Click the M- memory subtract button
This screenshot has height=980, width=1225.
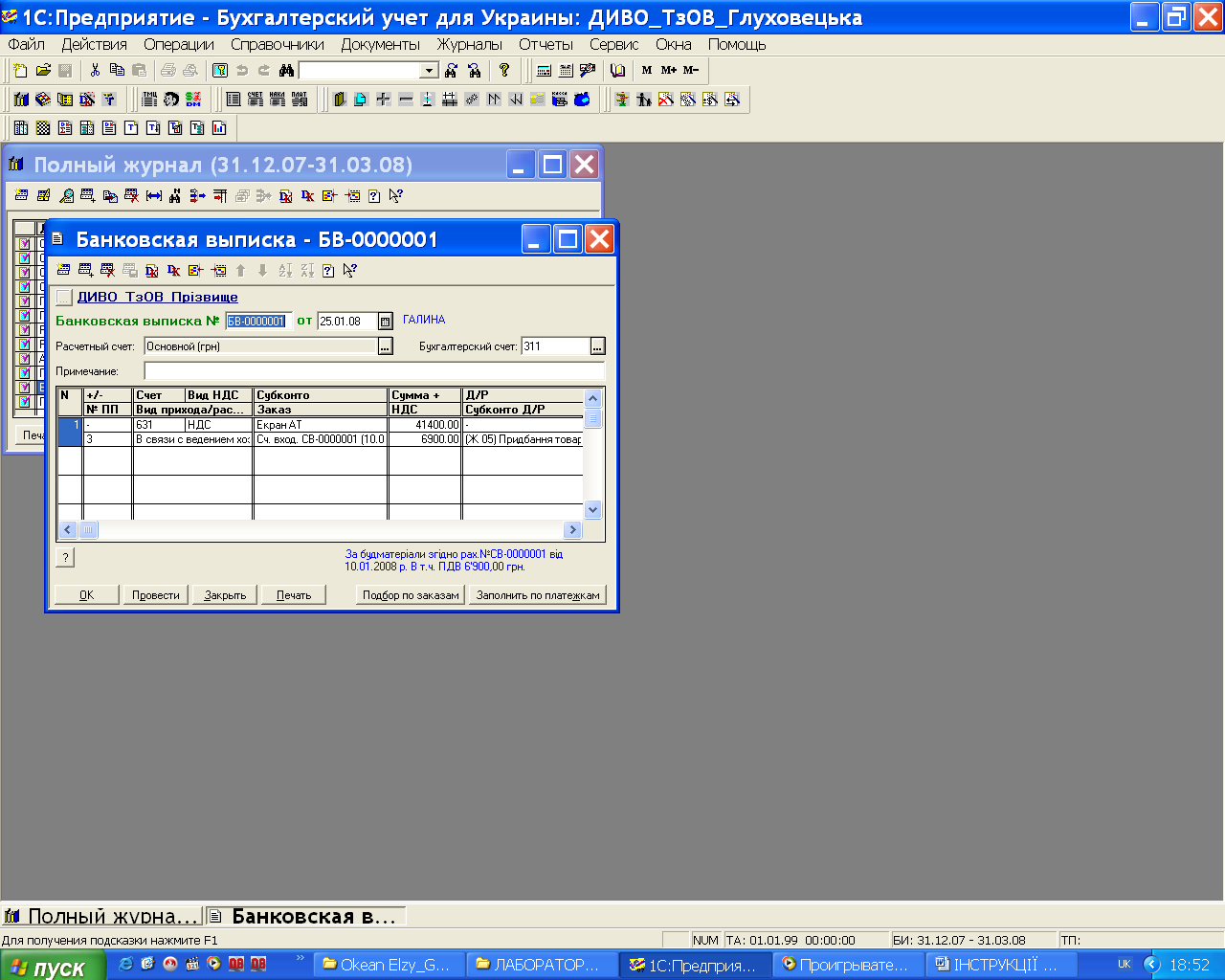click(x=691, y=70)
